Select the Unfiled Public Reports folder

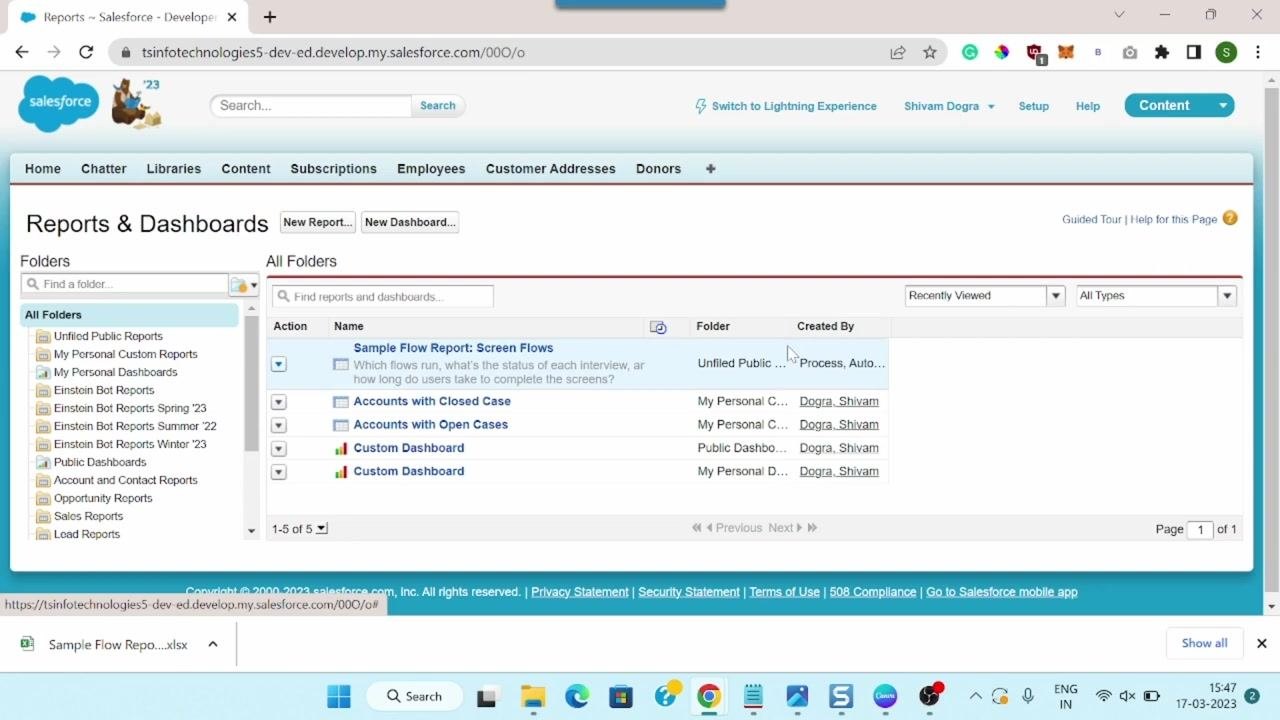coord(108,336)
